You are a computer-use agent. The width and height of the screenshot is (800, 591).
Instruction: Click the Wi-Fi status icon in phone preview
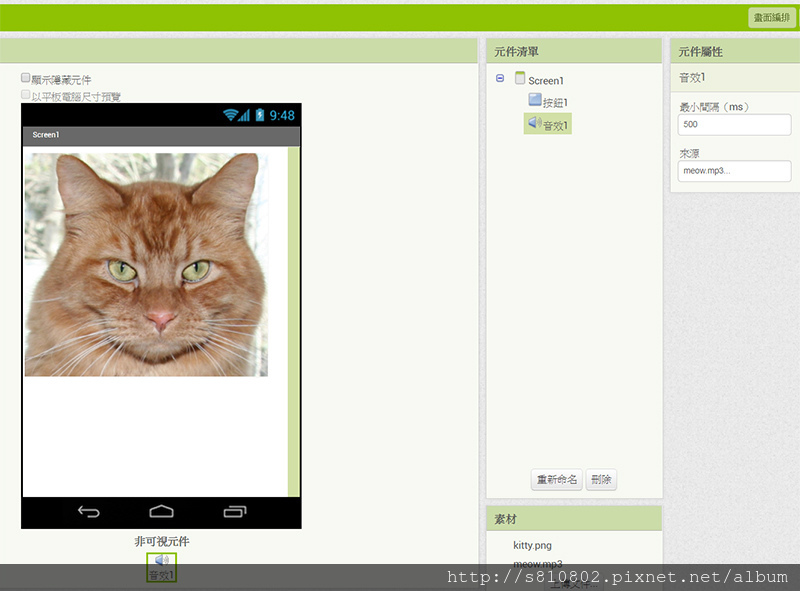point(231,115)
